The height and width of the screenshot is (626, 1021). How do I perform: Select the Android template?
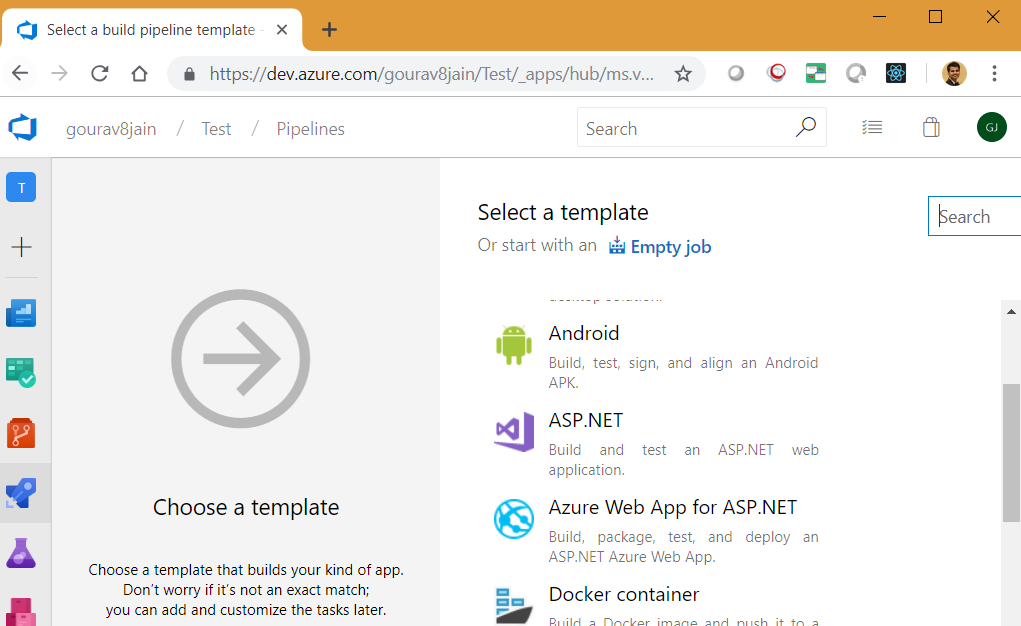pos(584,334)
